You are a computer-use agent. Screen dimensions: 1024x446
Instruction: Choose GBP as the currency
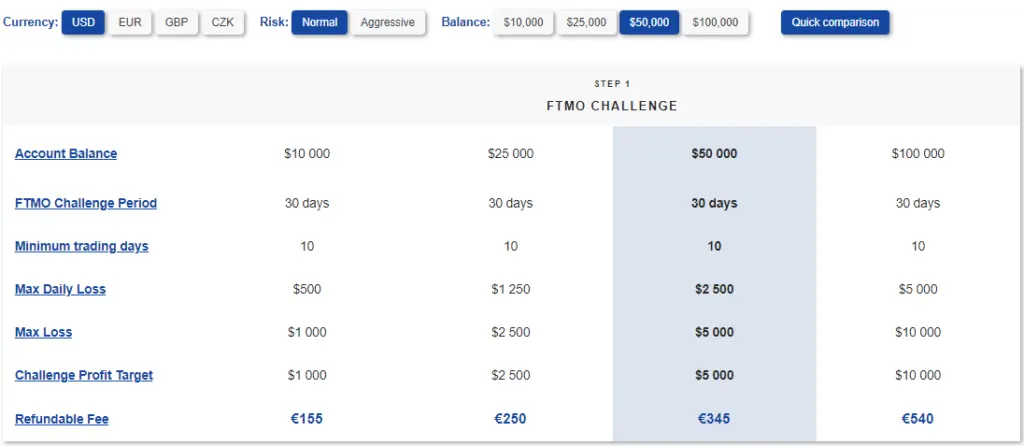(176, 22)
